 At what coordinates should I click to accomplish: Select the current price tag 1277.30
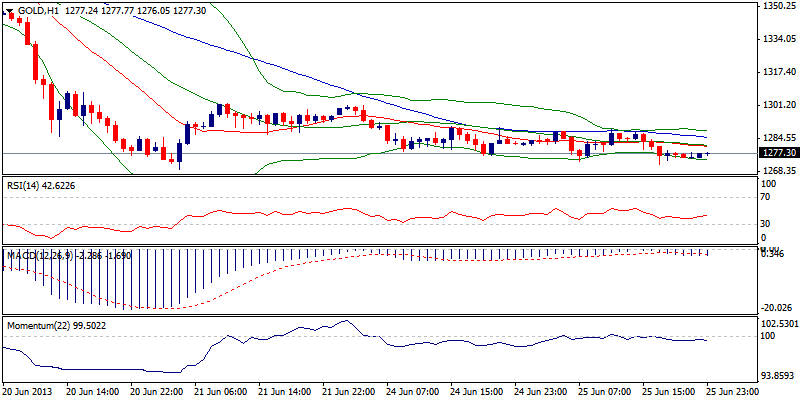click(x=777, y=153)
